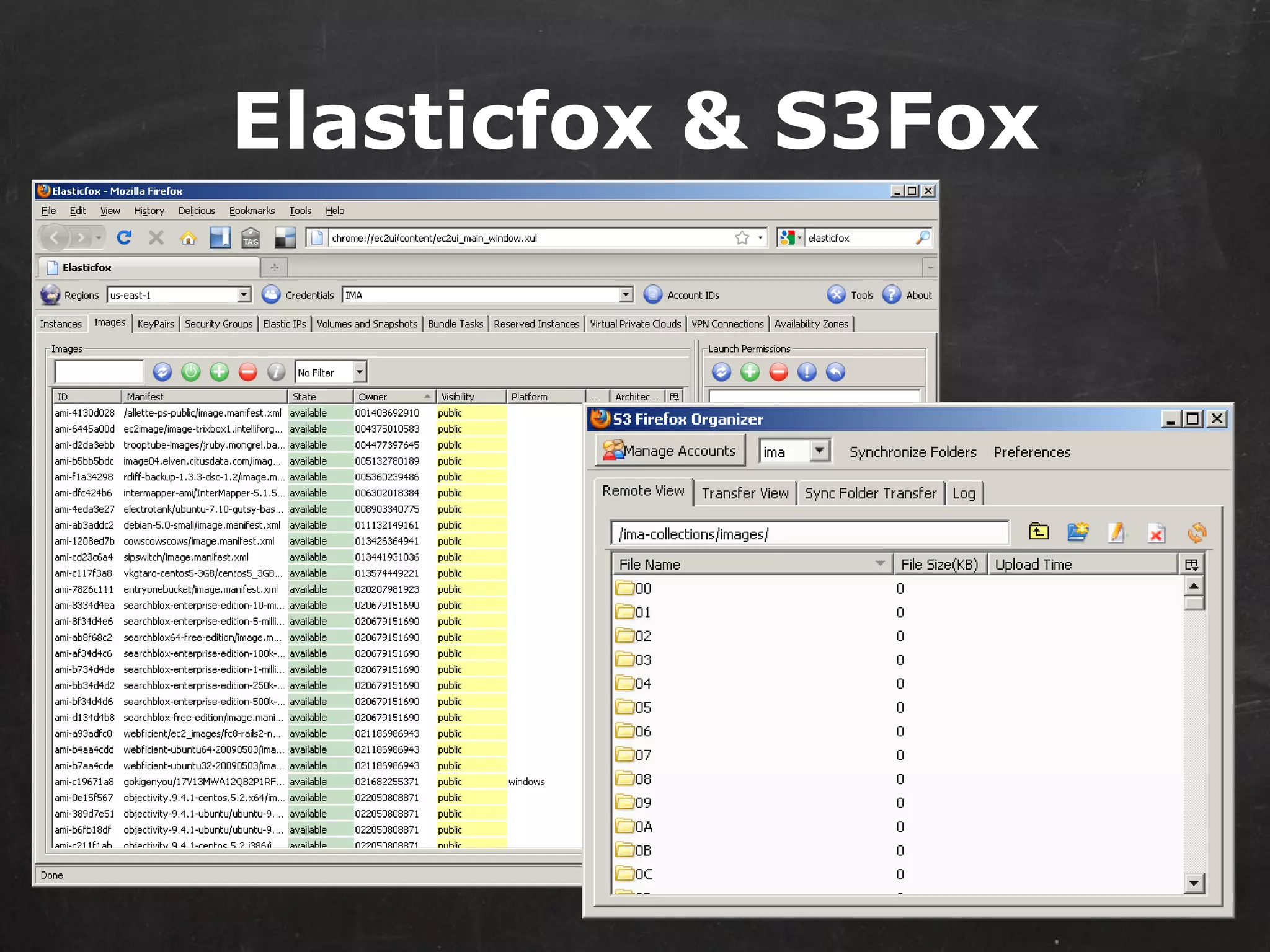Click the Manage Accounts button
Screen dimensions: 1270x952
pyautogui.click(x=670, y=451)
